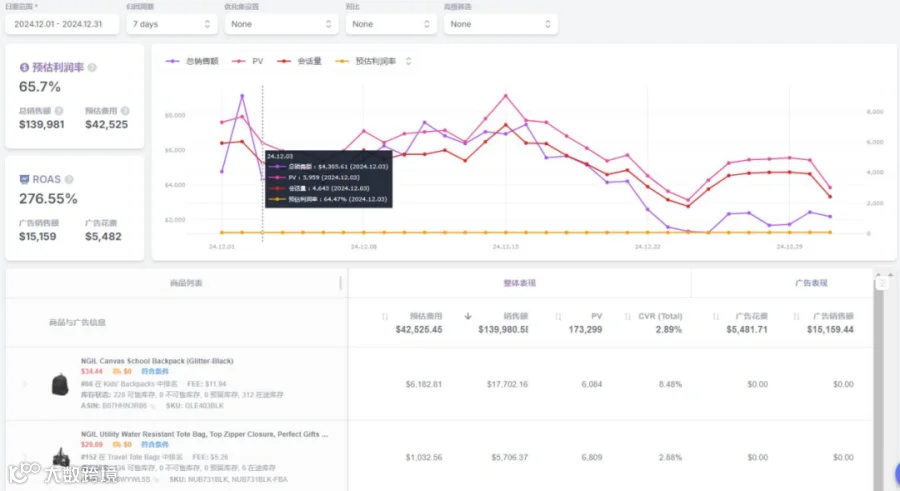Viewport: 900px width, 491px height.
Task: Click help icon beside 预估利润率 title
Action: click(92, 68)
